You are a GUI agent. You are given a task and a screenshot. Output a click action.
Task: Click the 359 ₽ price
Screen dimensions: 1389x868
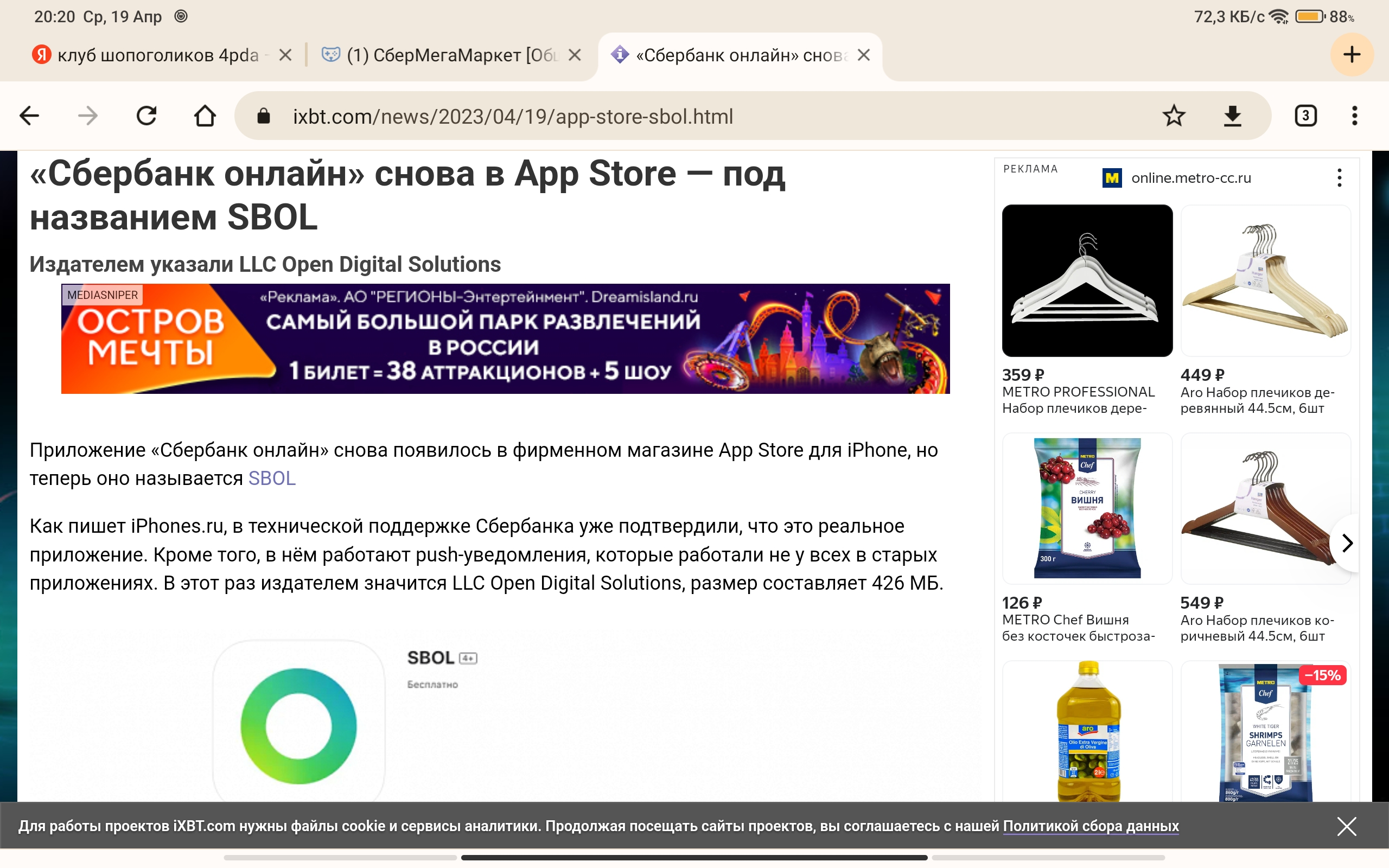[x=1023, y=375]
